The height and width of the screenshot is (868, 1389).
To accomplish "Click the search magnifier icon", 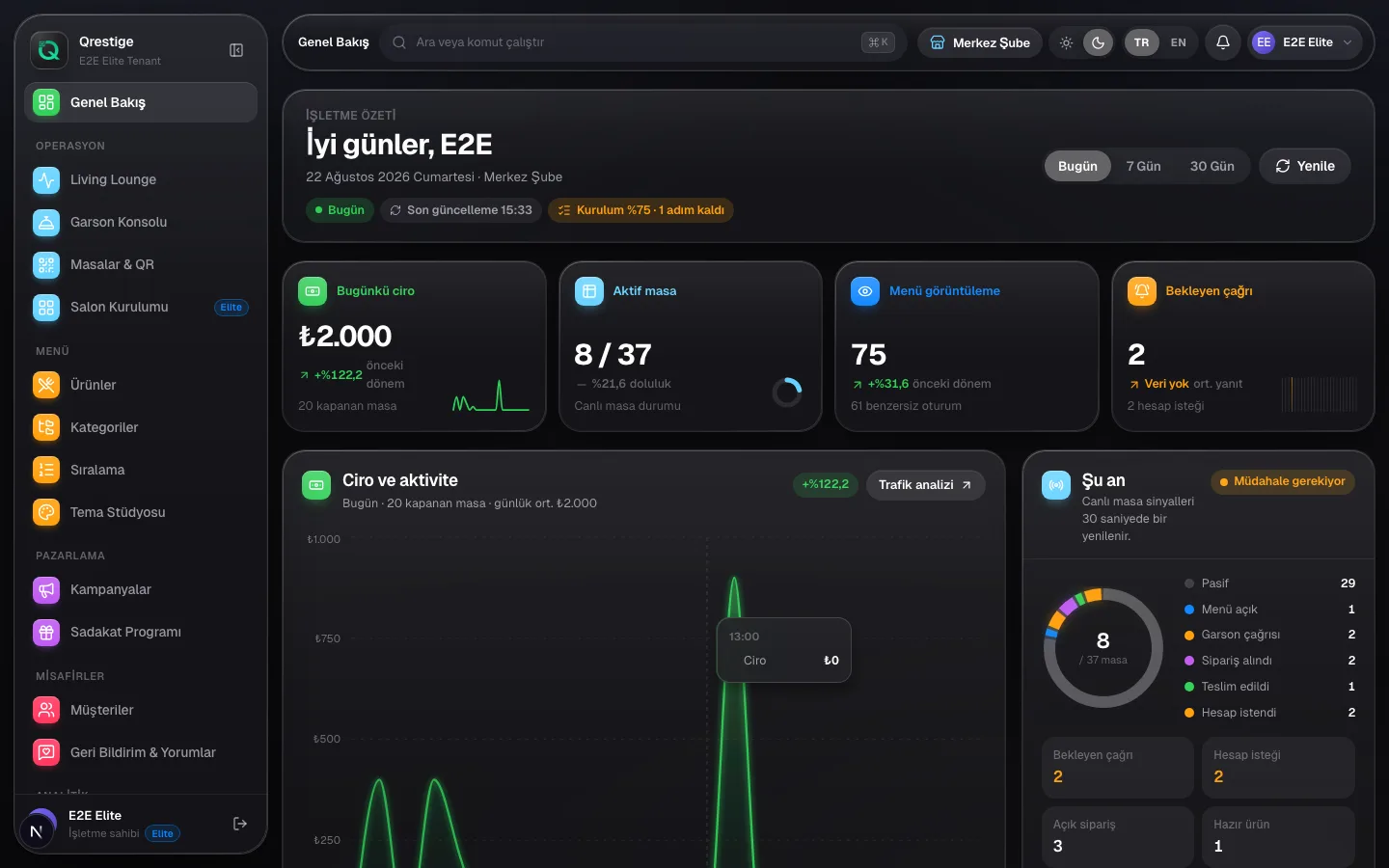I will [399, 42].
